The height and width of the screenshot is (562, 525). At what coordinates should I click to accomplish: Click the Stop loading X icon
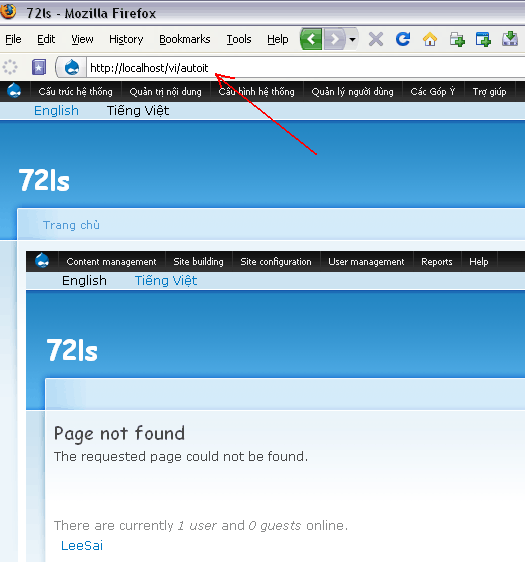376,39
